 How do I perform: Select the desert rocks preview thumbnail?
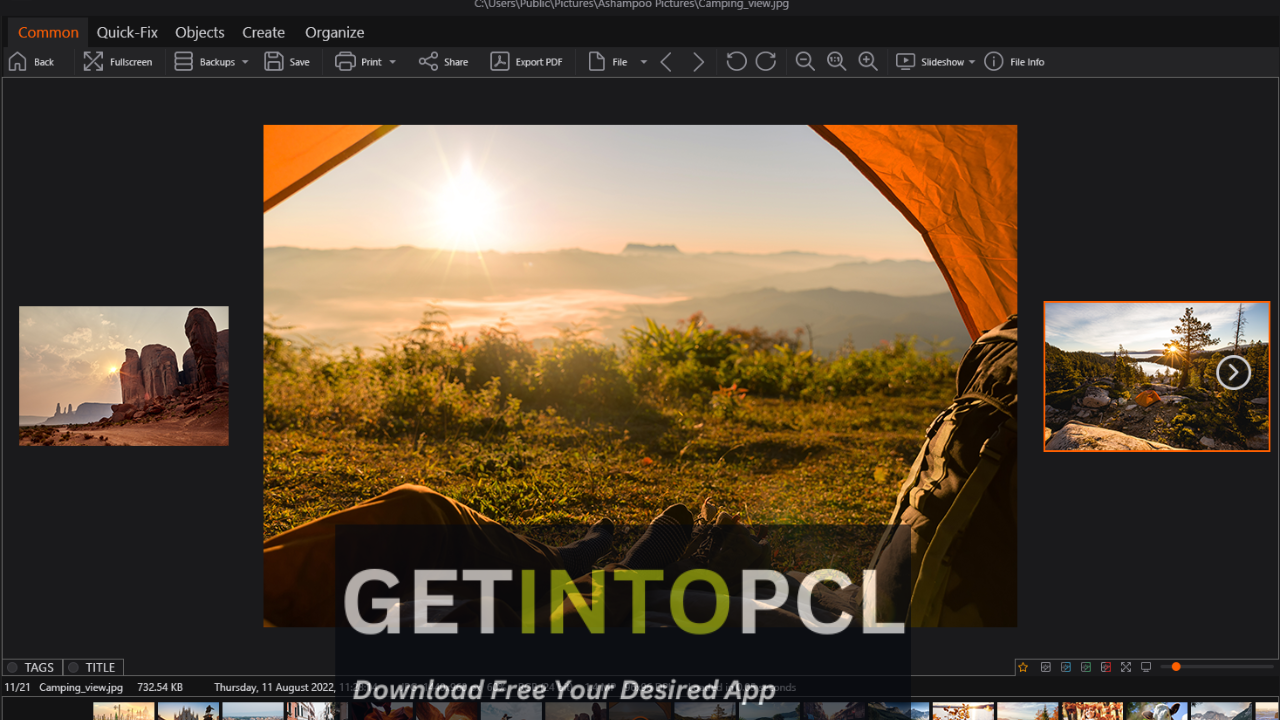(124, 376)
